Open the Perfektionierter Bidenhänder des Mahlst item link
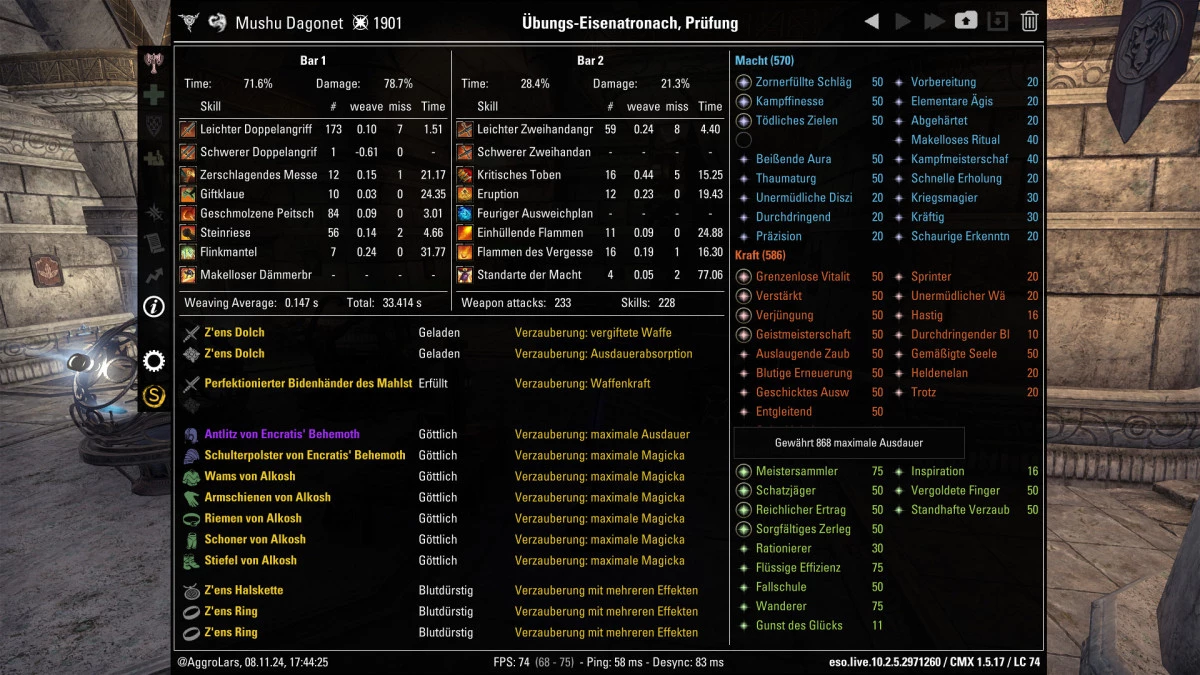 click(308, 383)
